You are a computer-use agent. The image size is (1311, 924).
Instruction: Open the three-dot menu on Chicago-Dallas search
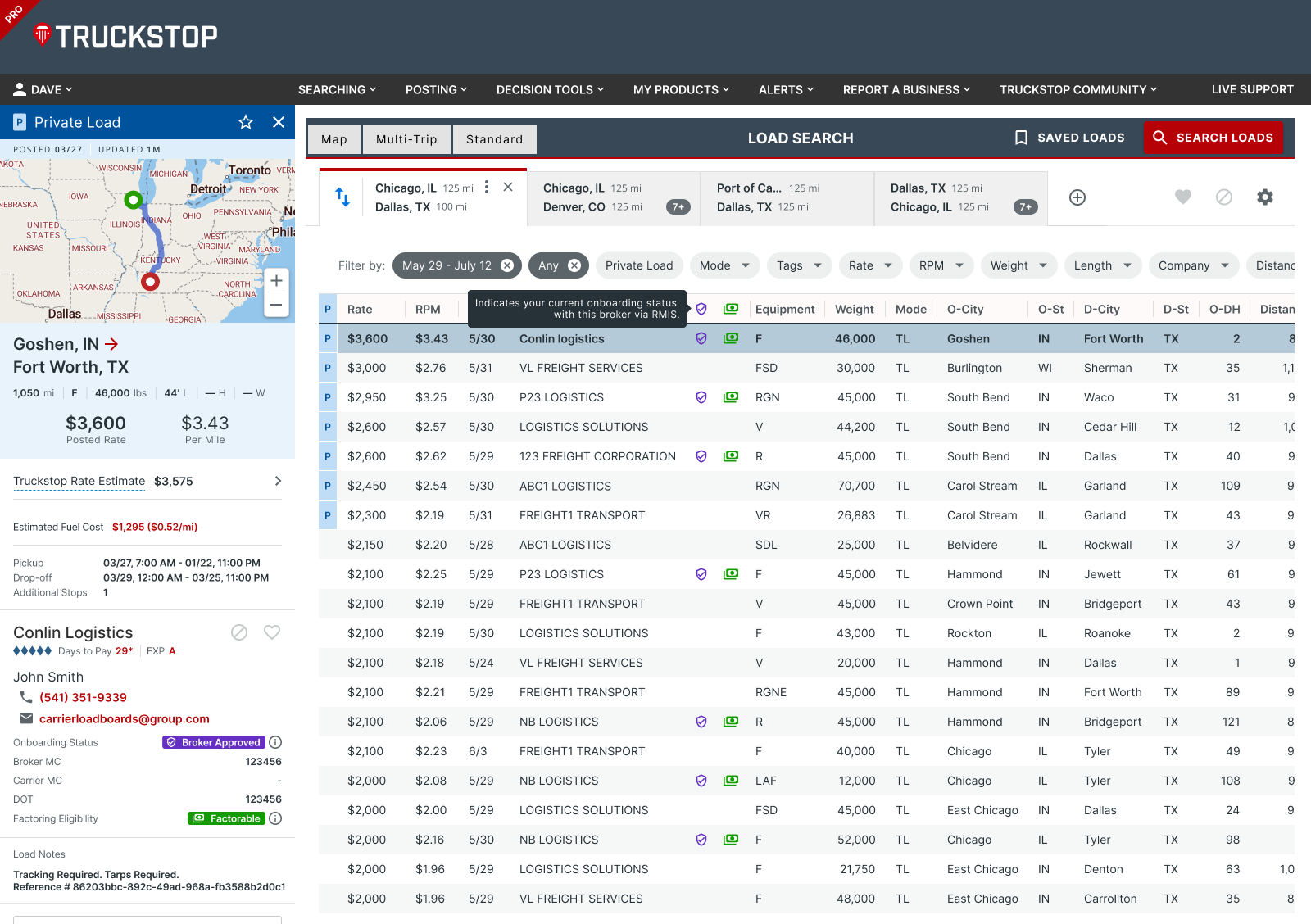[x=487, y=188]
